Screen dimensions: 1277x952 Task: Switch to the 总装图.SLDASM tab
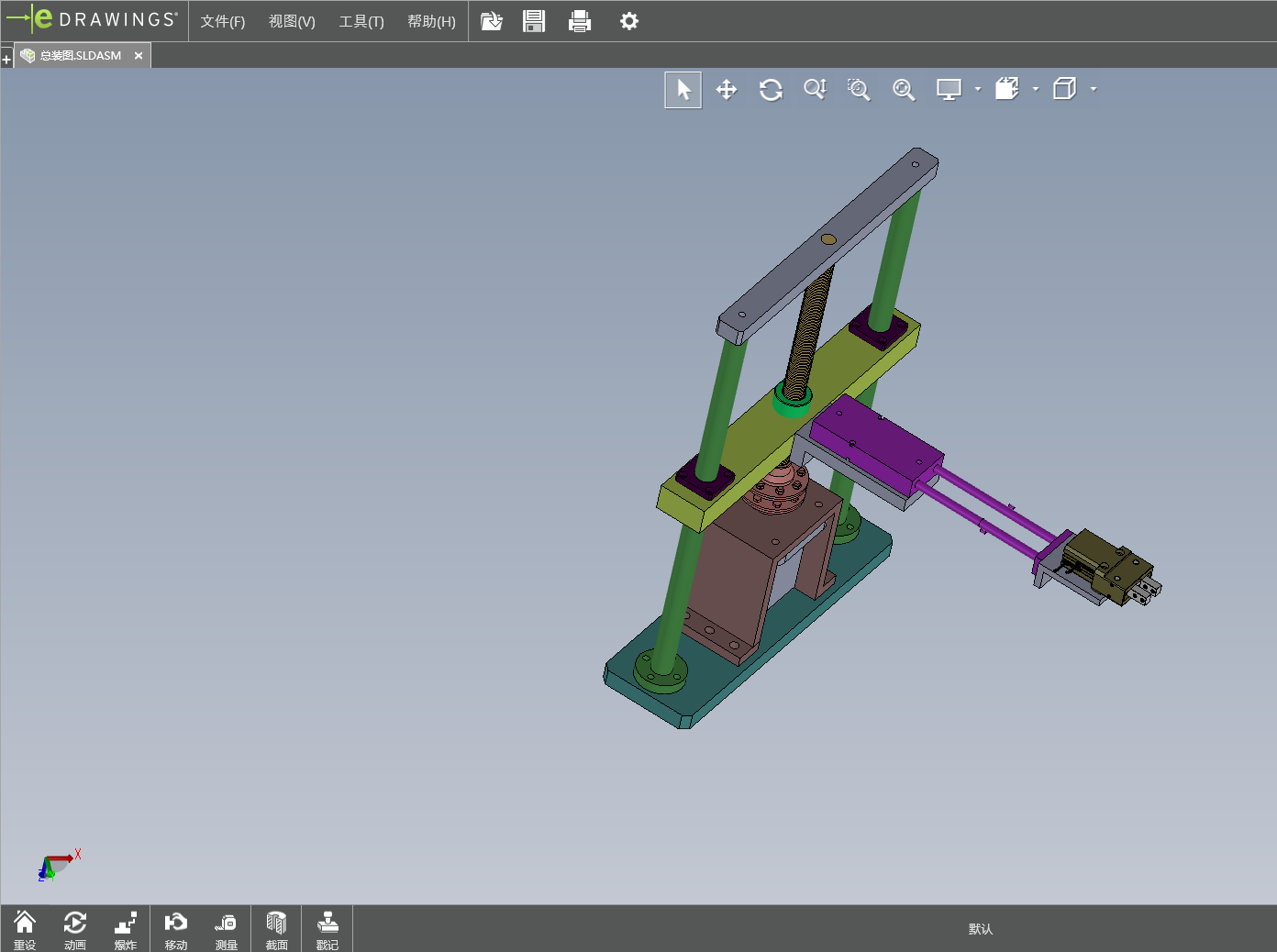click(x=81, y=56)
